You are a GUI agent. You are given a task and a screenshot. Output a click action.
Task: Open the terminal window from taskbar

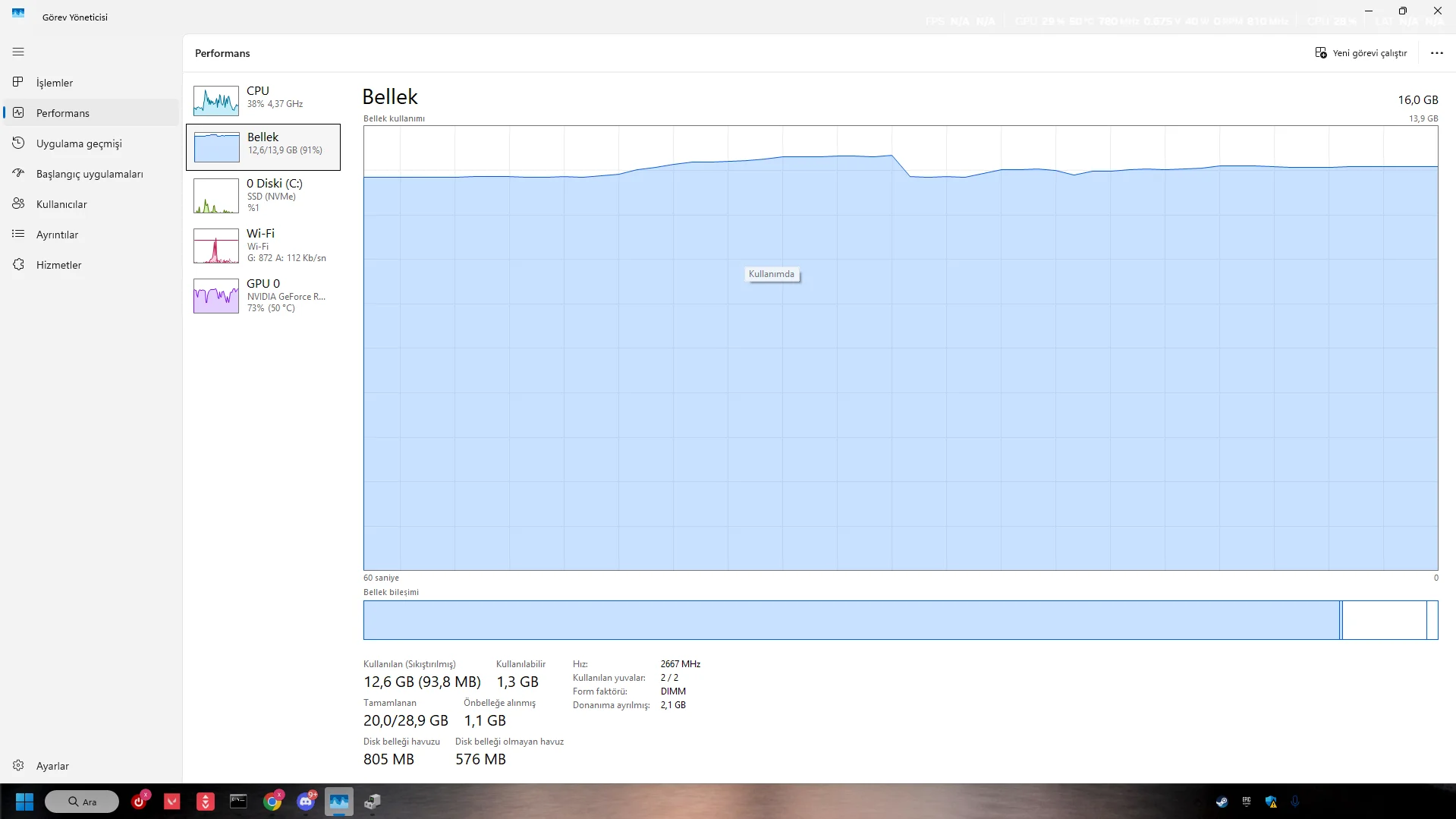pyautogui.click(x=238, y=802)
